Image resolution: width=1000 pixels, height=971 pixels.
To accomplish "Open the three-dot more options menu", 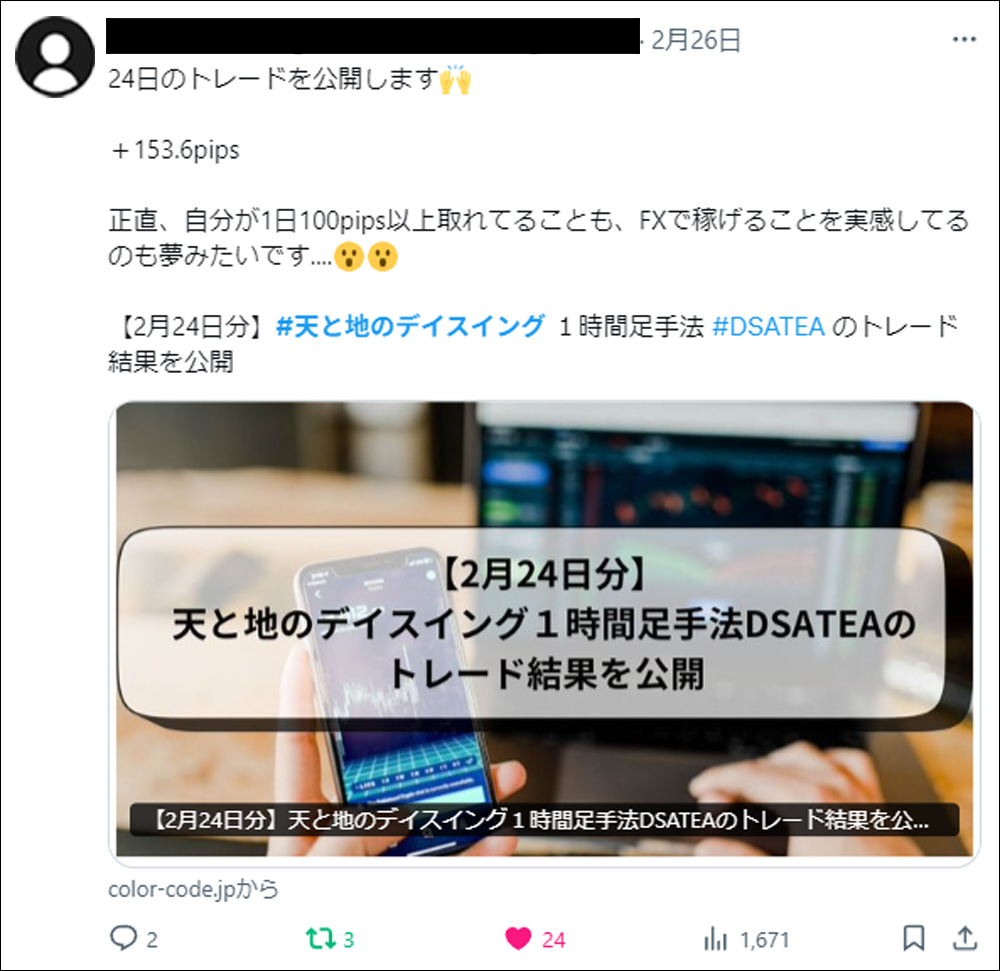I will click(x=964, y=40).
